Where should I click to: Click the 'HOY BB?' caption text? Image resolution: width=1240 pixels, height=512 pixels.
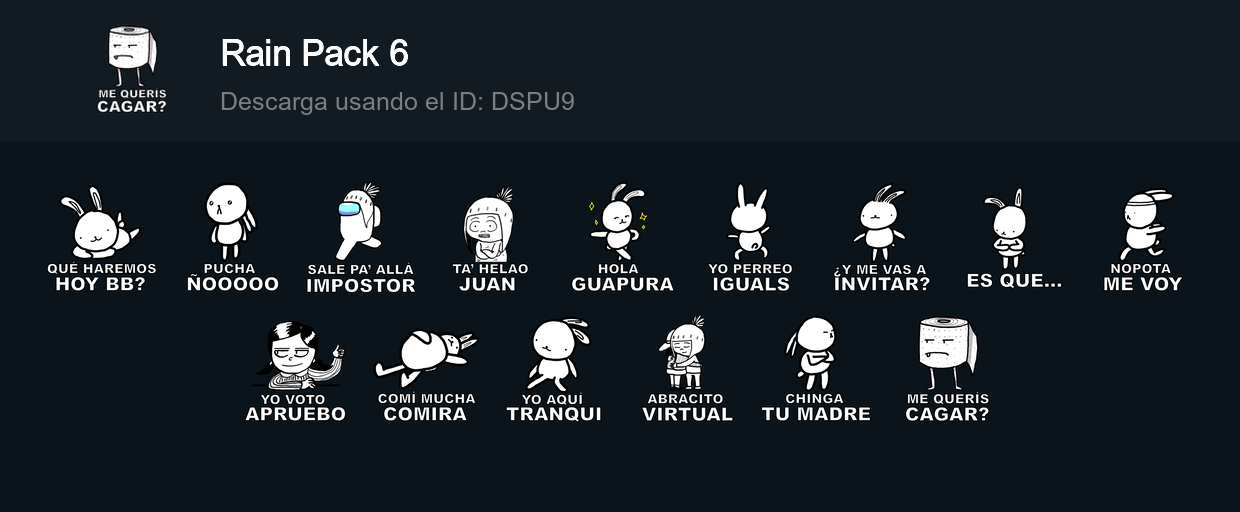pyautogui.click(x=101, y=284)
